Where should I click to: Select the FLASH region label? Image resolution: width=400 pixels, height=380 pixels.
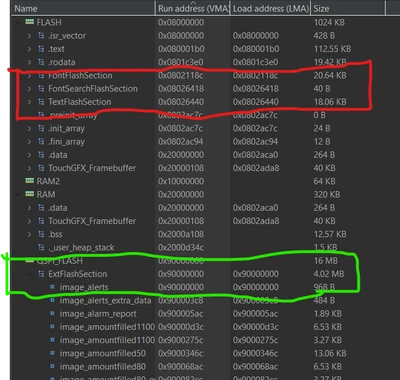click(x=49, y=22)
